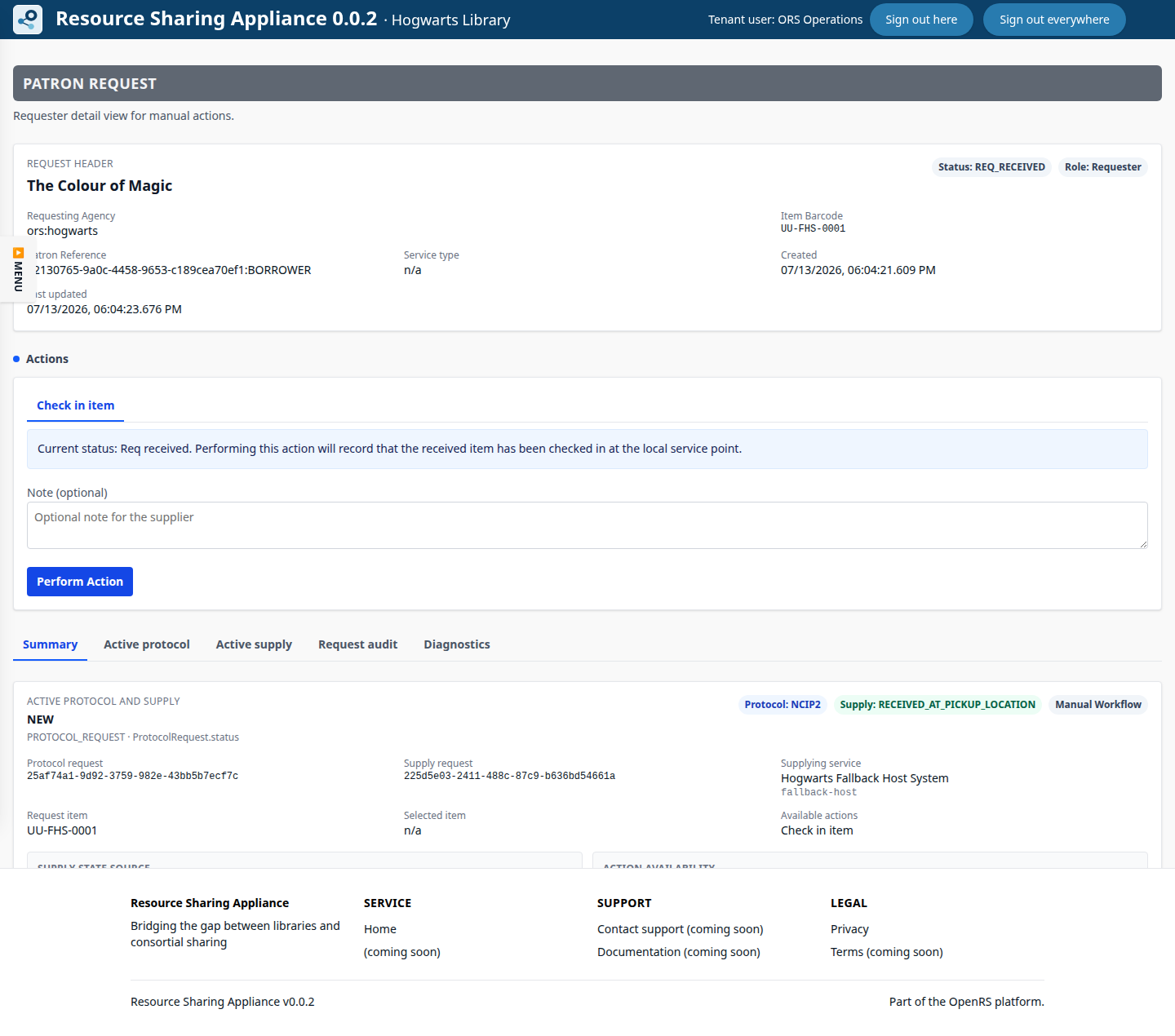Click the Current status info message
Screen dimensions: 1175x1036
coord(587,449)
